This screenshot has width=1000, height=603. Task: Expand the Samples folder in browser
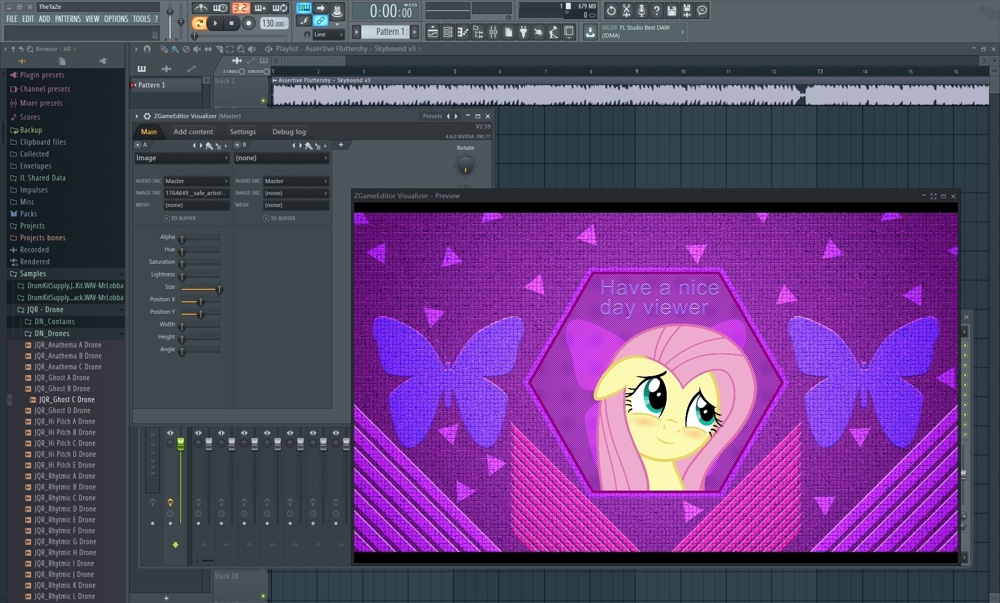tap(33, 273)
